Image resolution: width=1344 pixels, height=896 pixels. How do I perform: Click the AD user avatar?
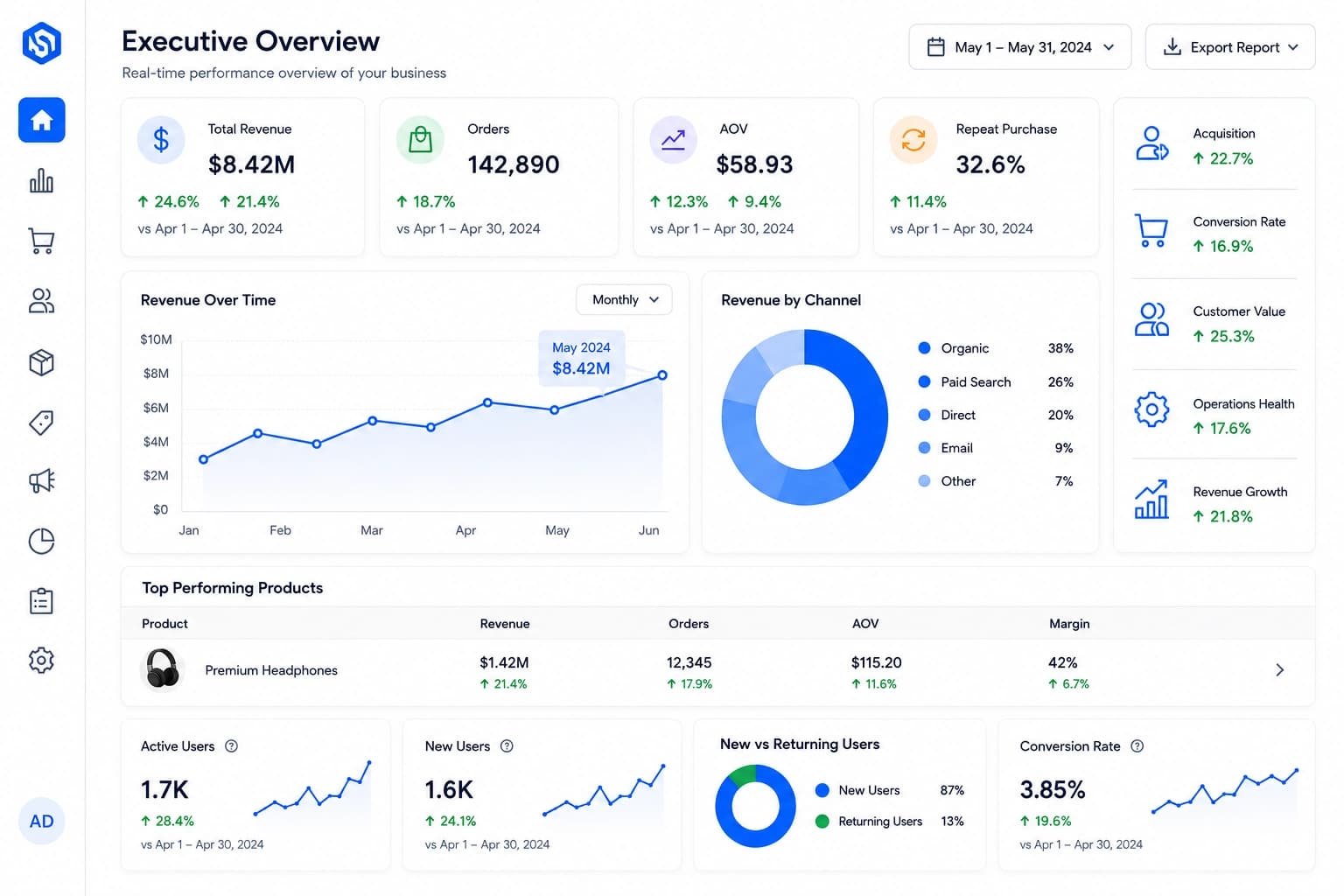(x=41, y=821)
